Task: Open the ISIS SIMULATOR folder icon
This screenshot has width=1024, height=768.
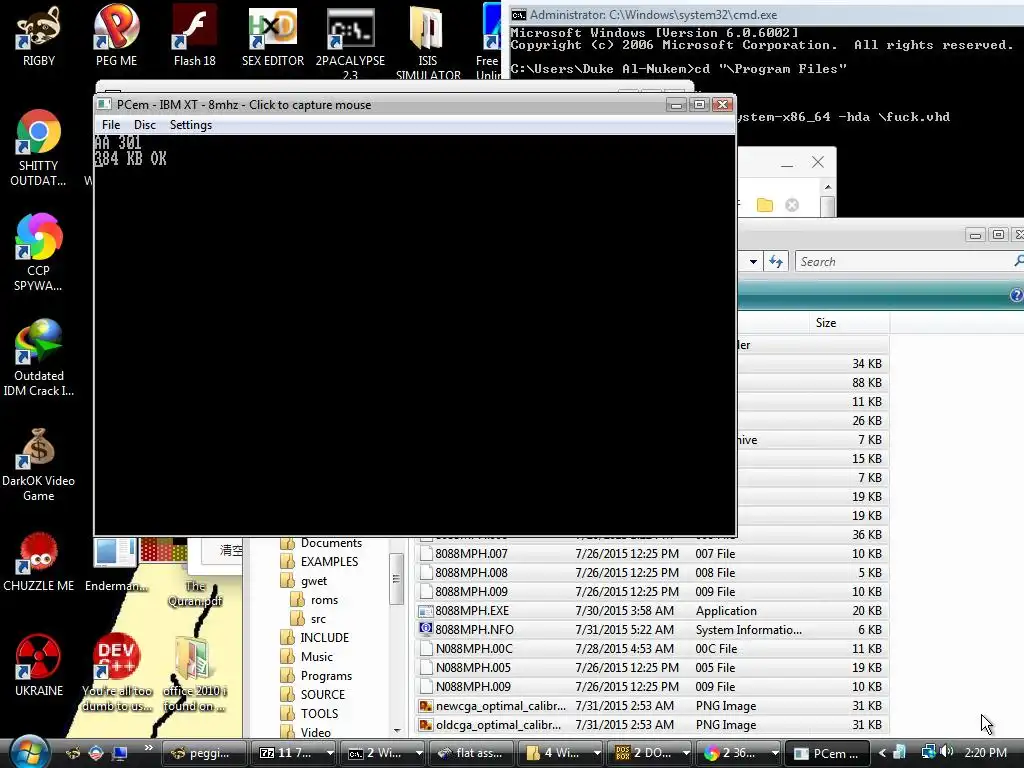Action: (428, 42)
